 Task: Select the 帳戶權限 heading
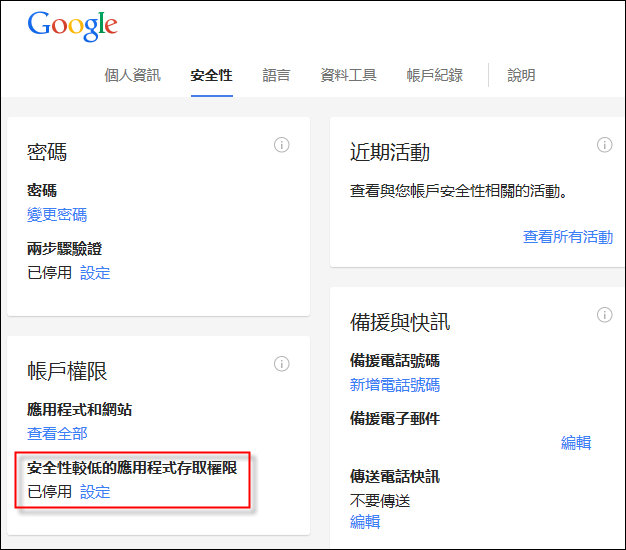click(67, 371)
